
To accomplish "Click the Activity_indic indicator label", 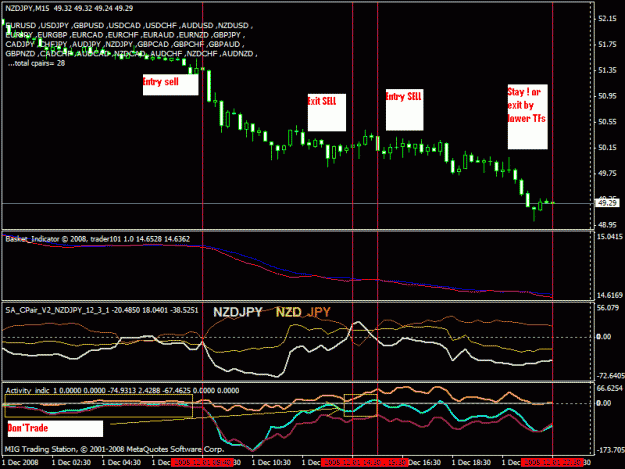I will click(x=122, y=390).
